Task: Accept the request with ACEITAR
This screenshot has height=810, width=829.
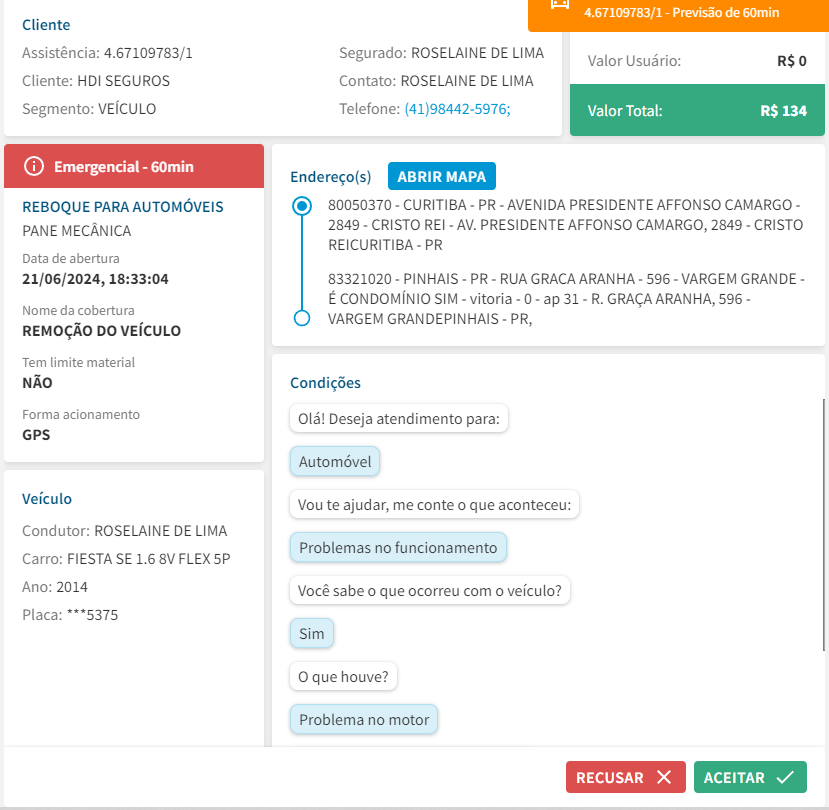Action: tap(750, 777)
